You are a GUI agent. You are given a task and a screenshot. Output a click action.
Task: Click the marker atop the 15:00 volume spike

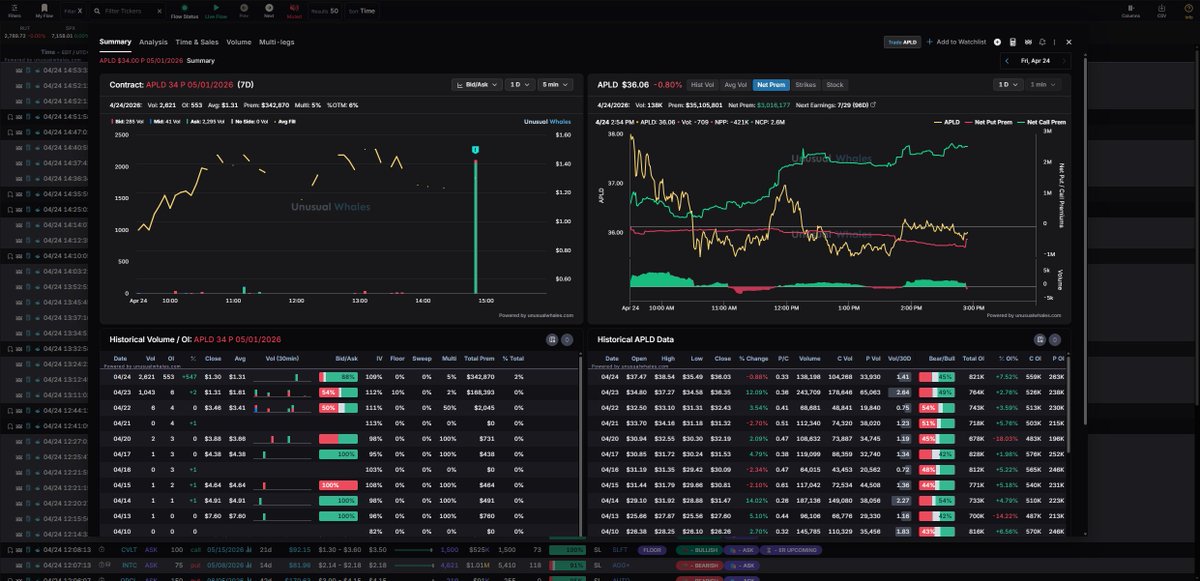pyautogui.click(x=476, y=149)
